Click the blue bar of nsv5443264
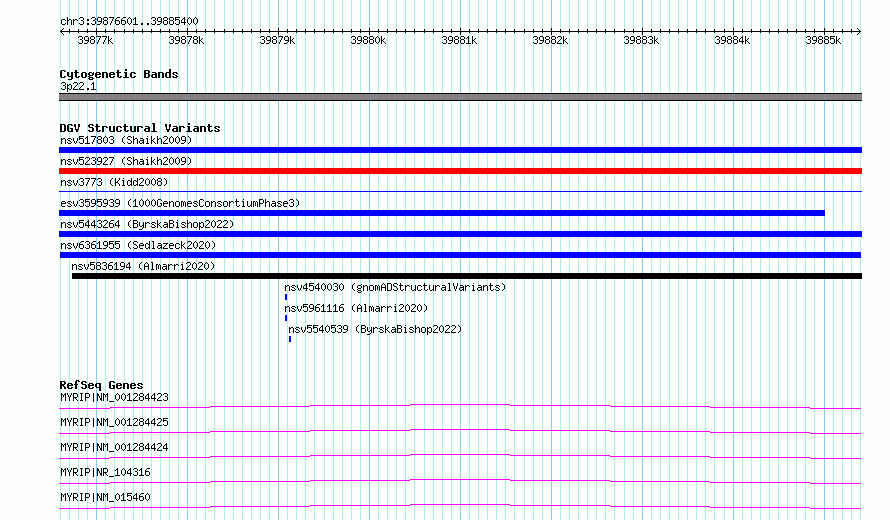890x520 pixels. pyautogui.click(x=460, y=234)
